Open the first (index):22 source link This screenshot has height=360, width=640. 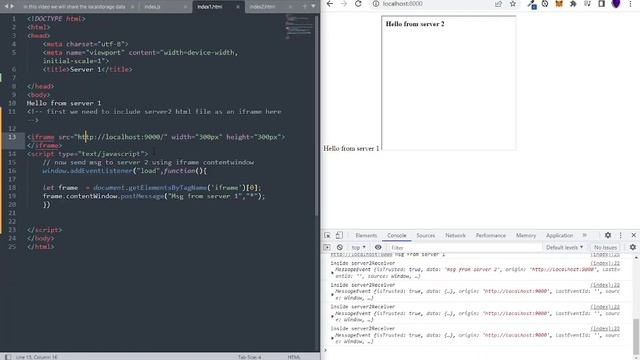tap(605, 263)
